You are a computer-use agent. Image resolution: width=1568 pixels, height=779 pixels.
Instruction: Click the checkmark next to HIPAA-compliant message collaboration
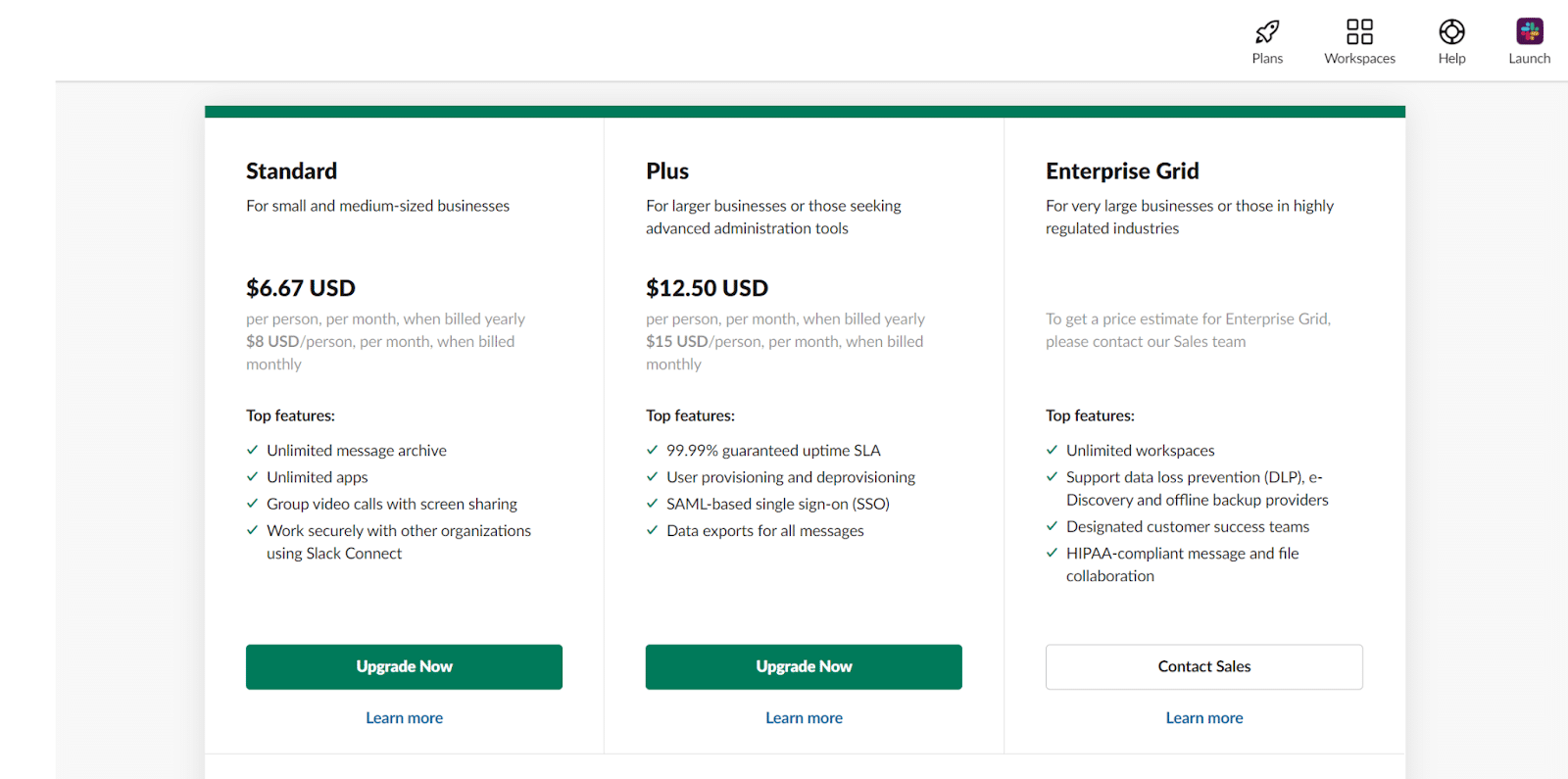click(1052, 553)
